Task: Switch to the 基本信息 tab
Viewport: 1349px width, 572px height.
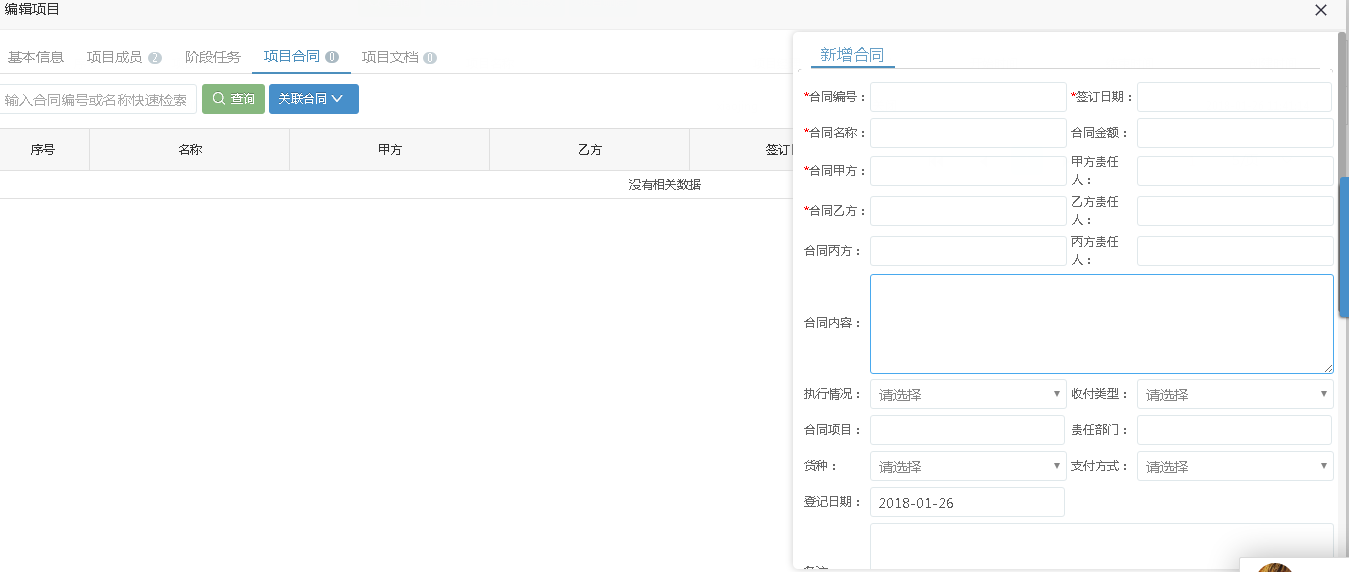Action: tap(36, 57)
